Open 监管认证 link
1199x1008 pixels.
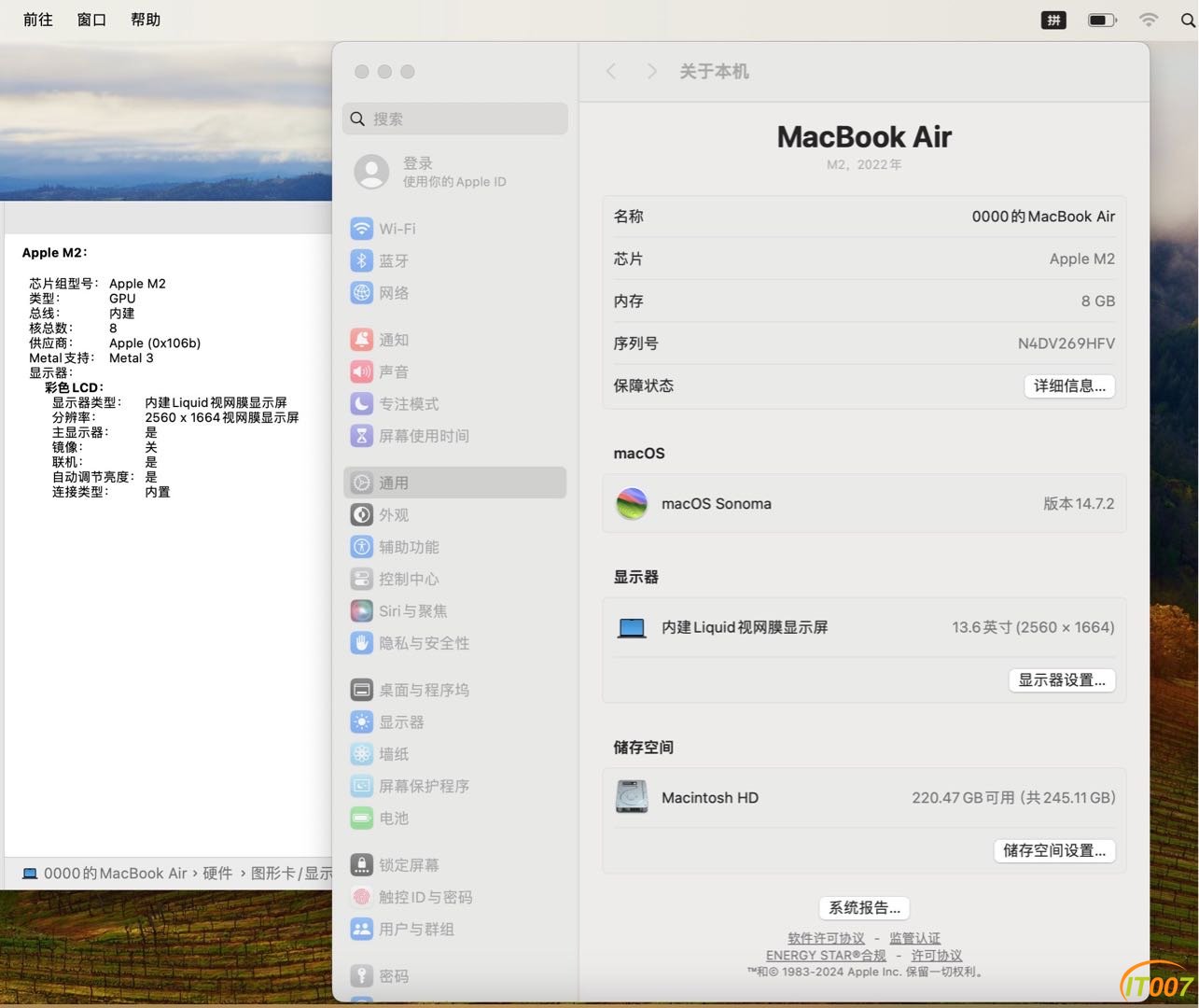[914, 938]
